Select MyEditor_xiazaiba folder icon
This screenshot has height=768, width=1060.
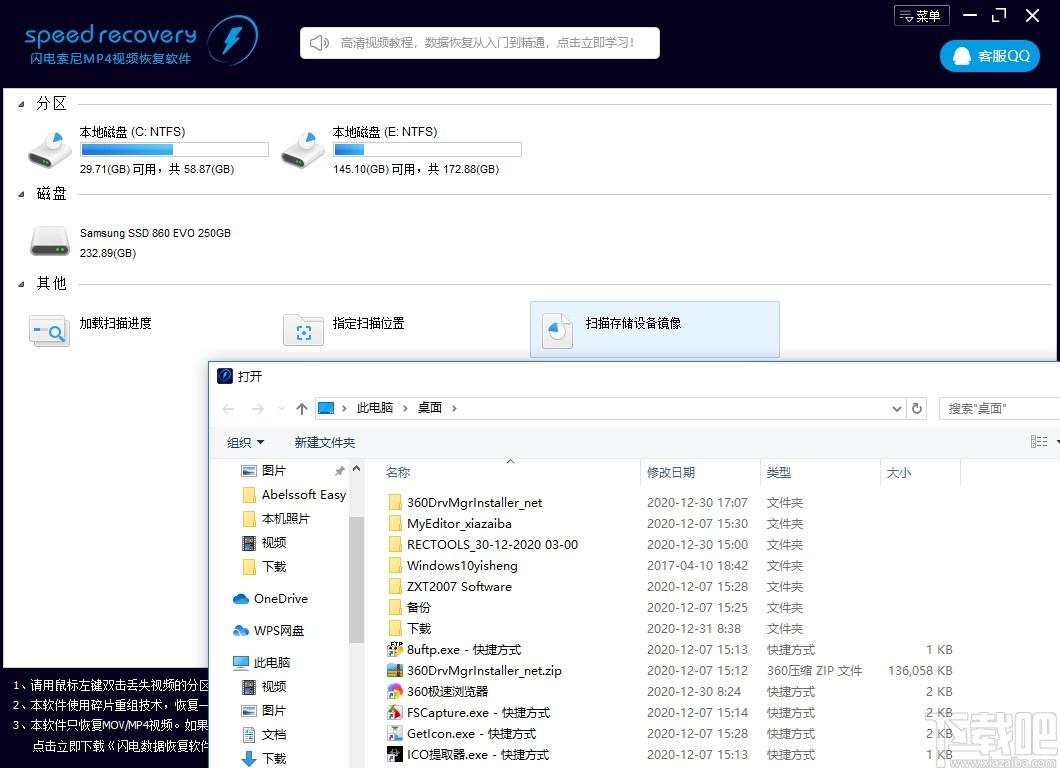point(395,523)
